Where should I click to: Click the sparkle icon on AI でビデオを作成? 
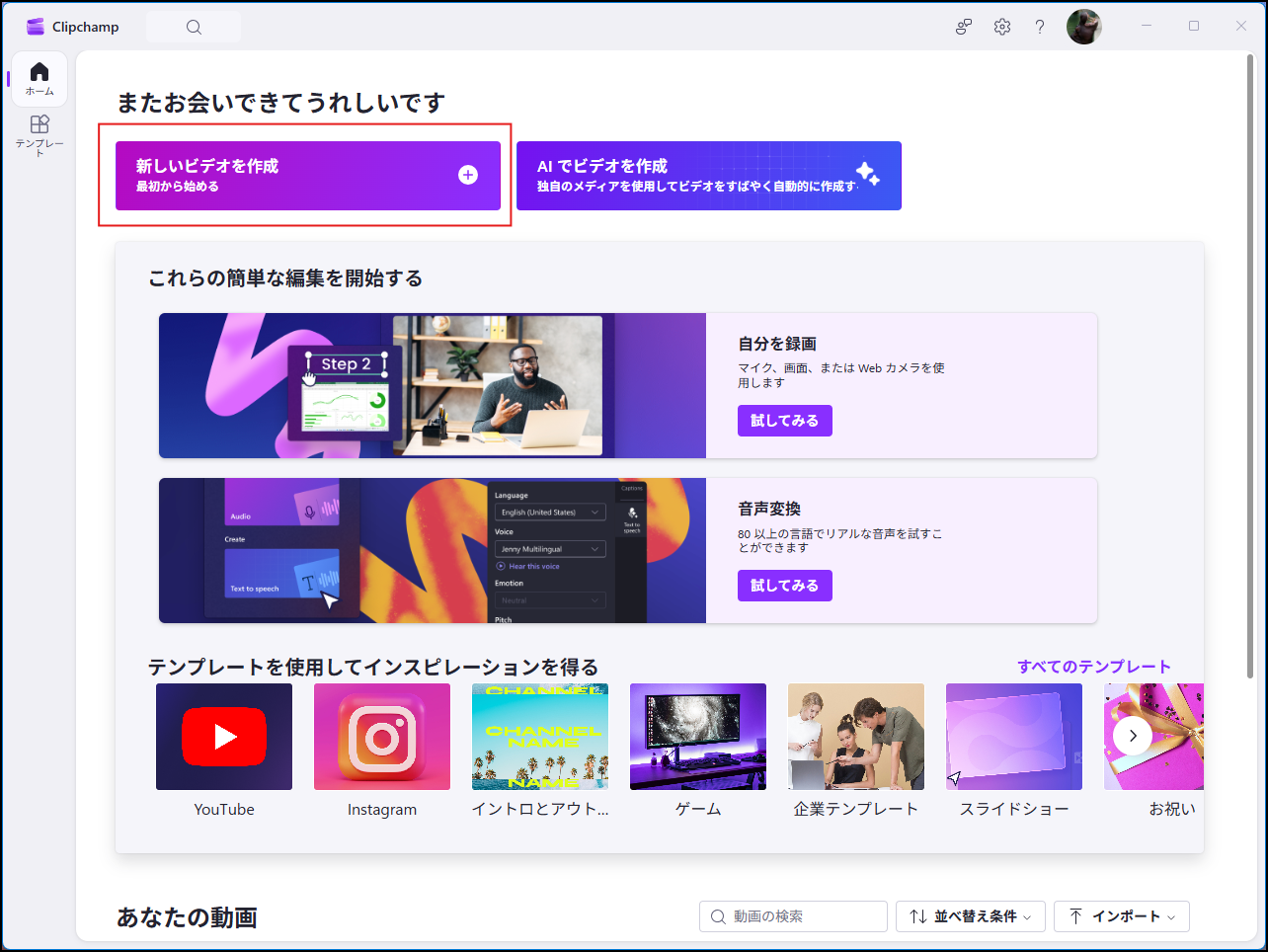coord(867,174)
